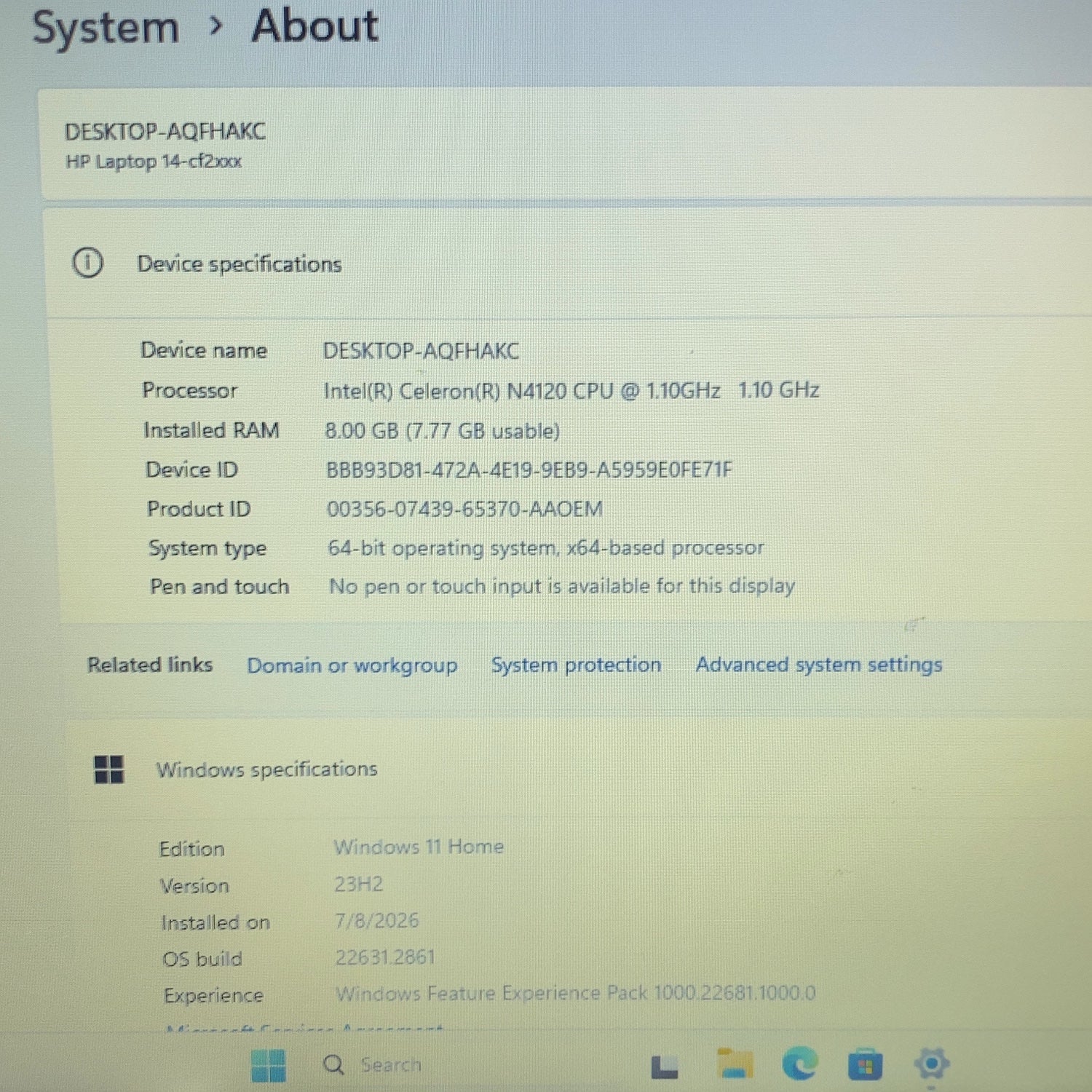Open the System protection link
The height and width of the screenshot is (1092, 1092).
[x=577, y=665]
